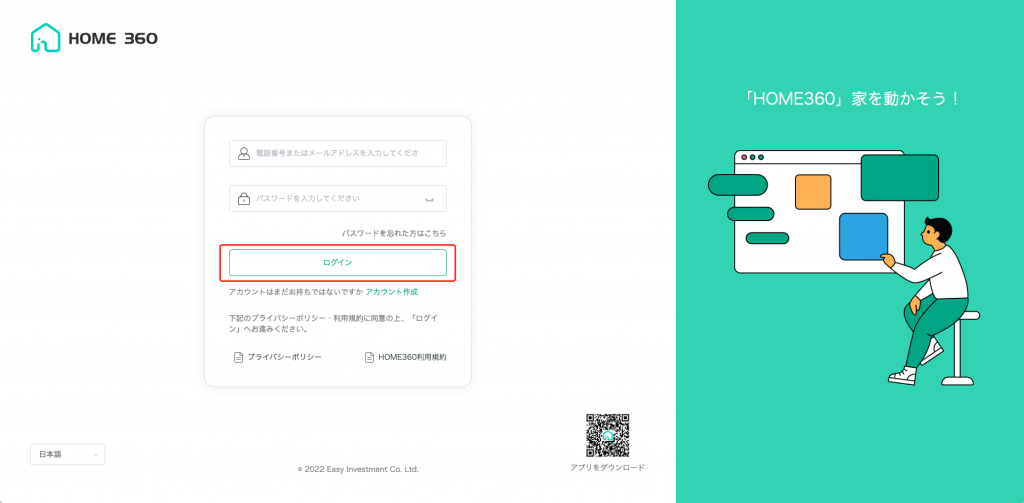Click the アプリをダウンロード label
The height and width of the screenshot is (503, 1024).
pos(607,467)
